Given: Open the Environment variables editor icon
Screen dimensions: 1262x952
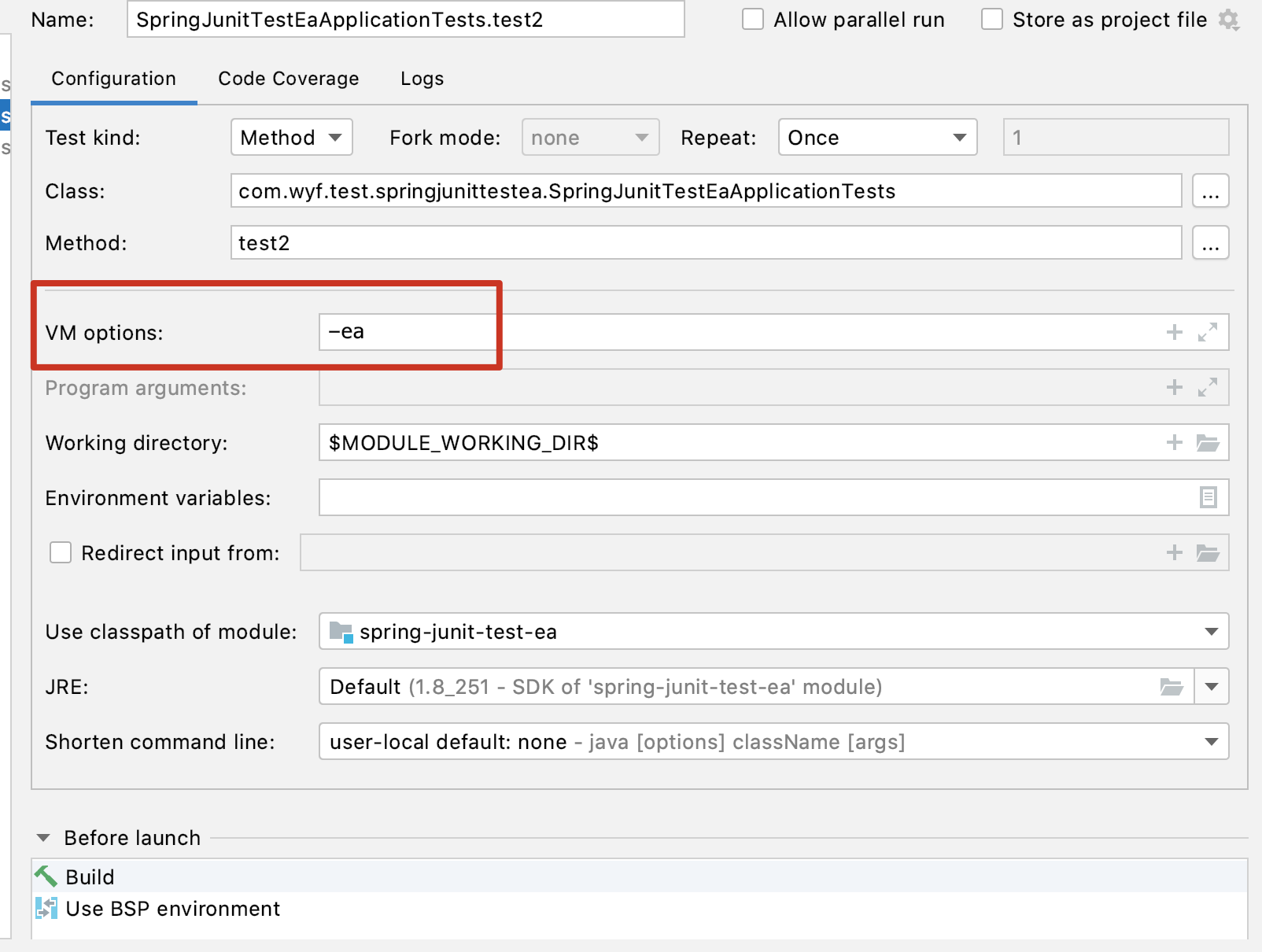Looking at the screenshot, I should pos(1208,497).
